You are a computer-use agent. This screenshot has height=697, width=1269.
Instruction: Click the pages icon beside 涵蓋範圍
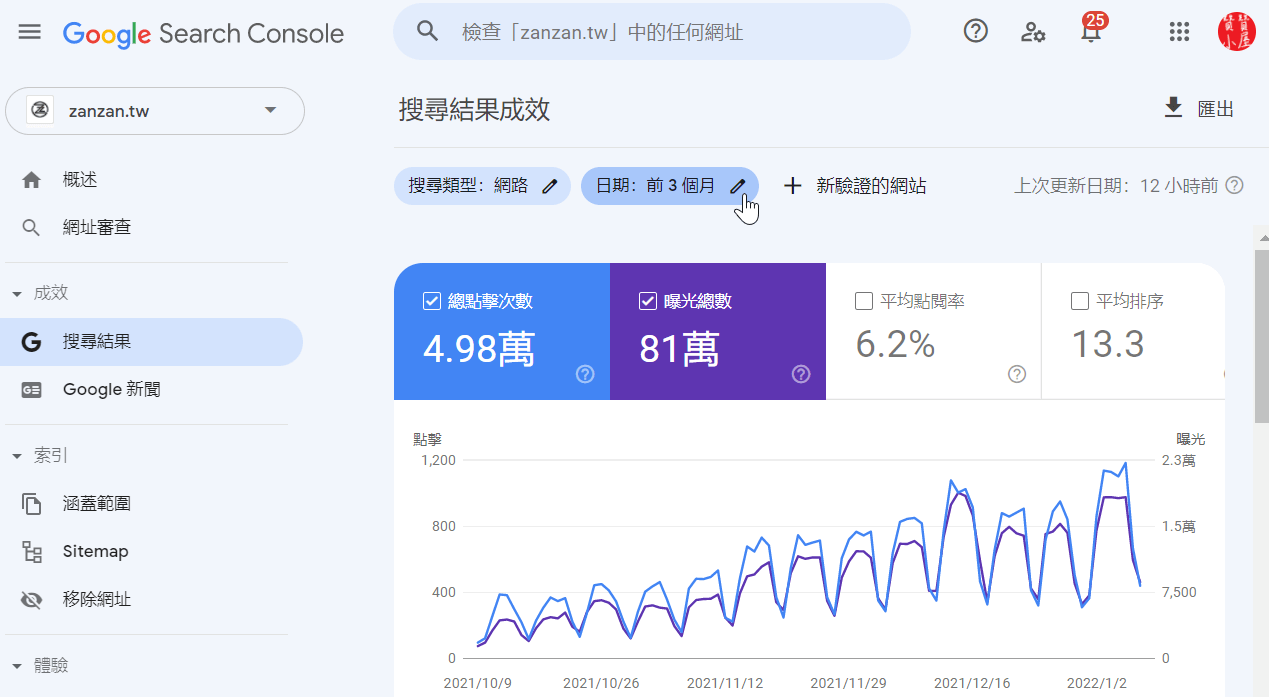[32, 504]
